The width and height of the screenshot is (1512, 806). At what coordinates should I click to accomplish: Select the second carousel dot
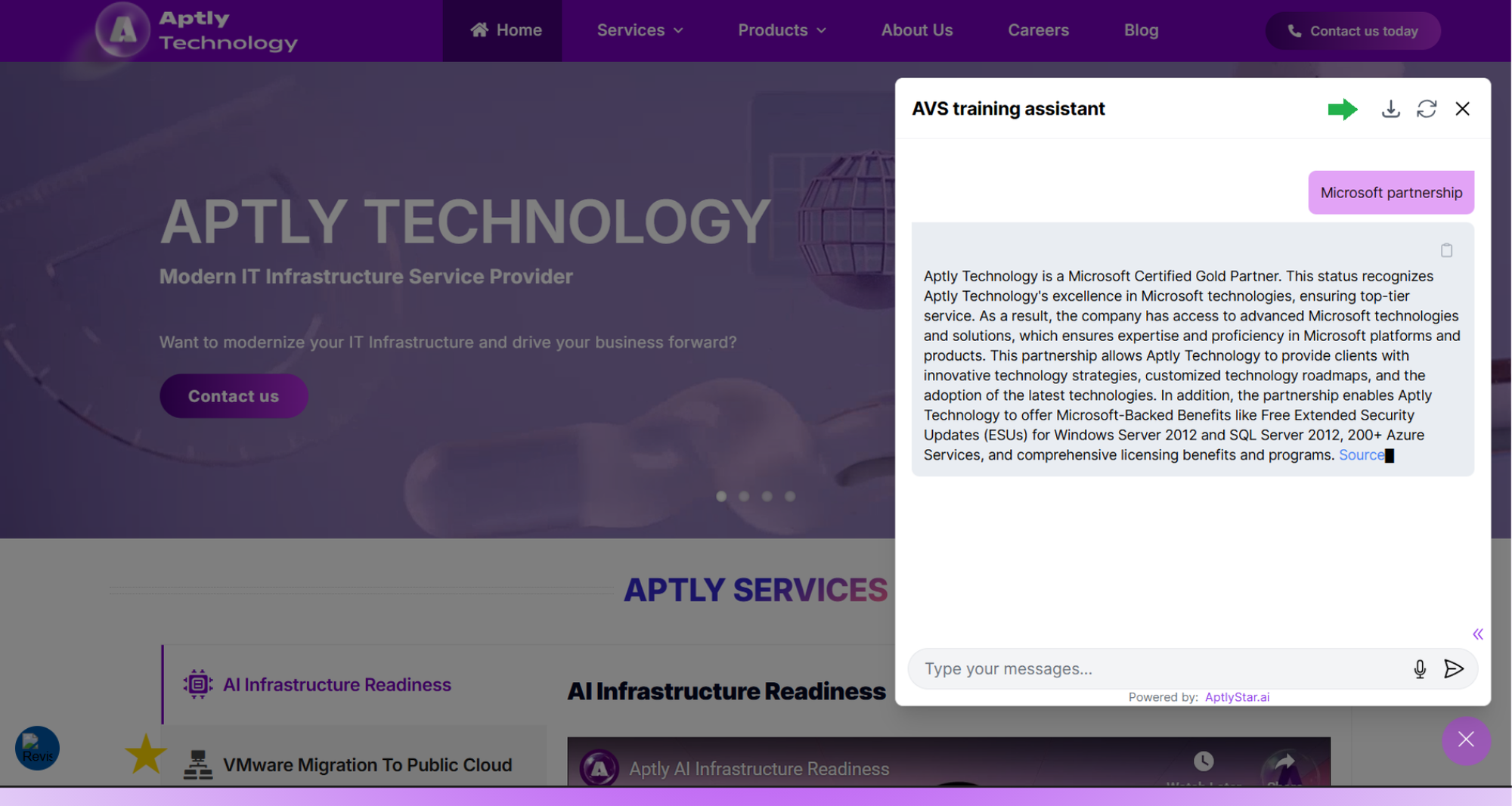tap(744, 497)
